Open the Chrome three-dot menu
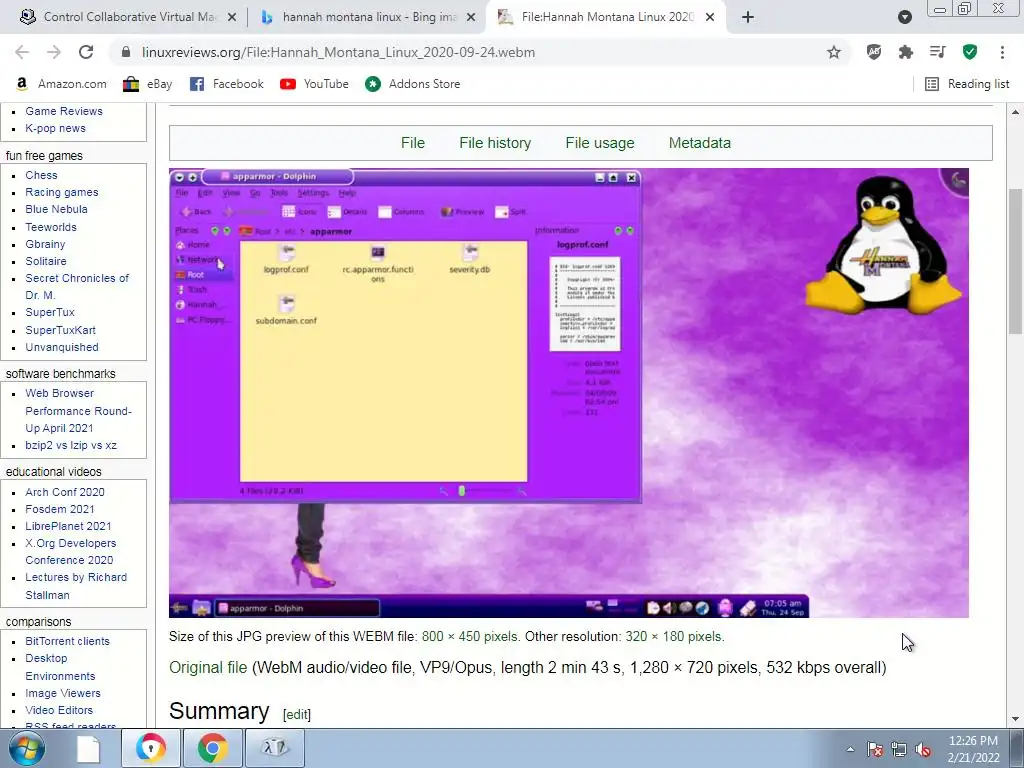This screenshot has height=768, width=1024. [x=1002, y=52]
